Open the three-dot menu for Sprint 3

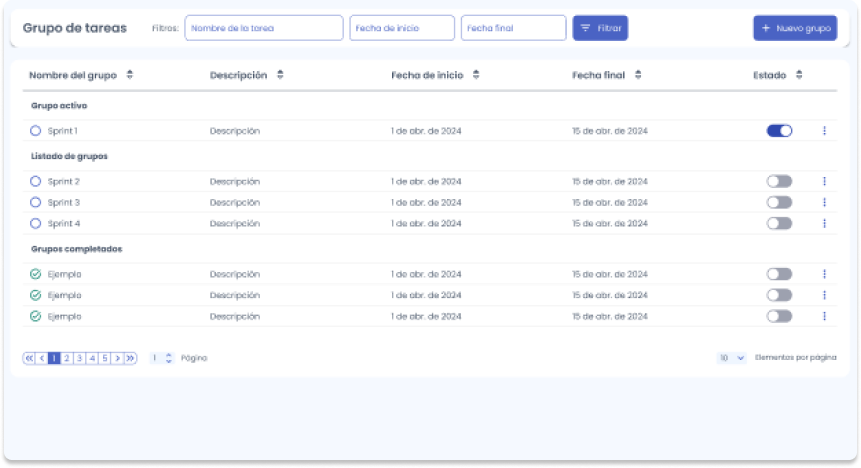click(x=824, y=202)
